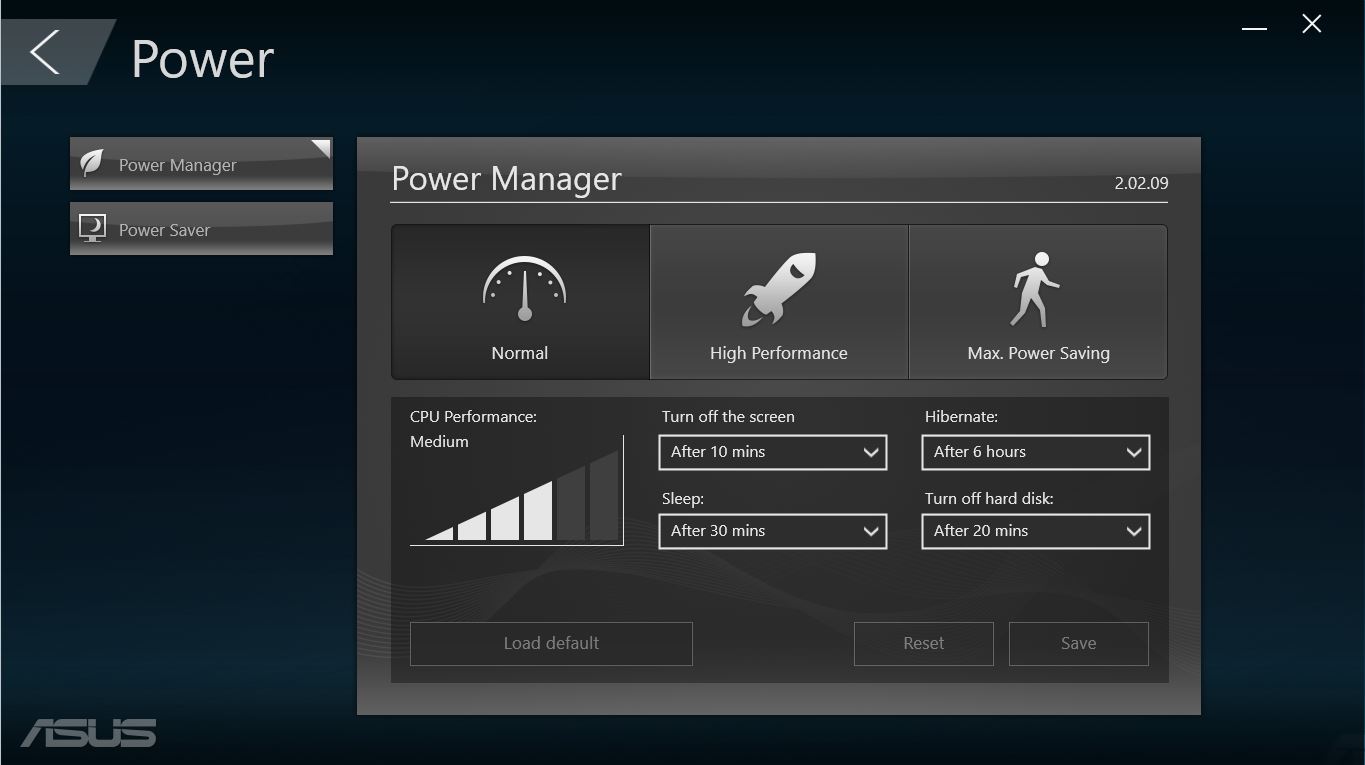Viewport: 1365px width, 765px height.
Task: Expand the Sleep timeout dropdown
Action: coord(772,531)
